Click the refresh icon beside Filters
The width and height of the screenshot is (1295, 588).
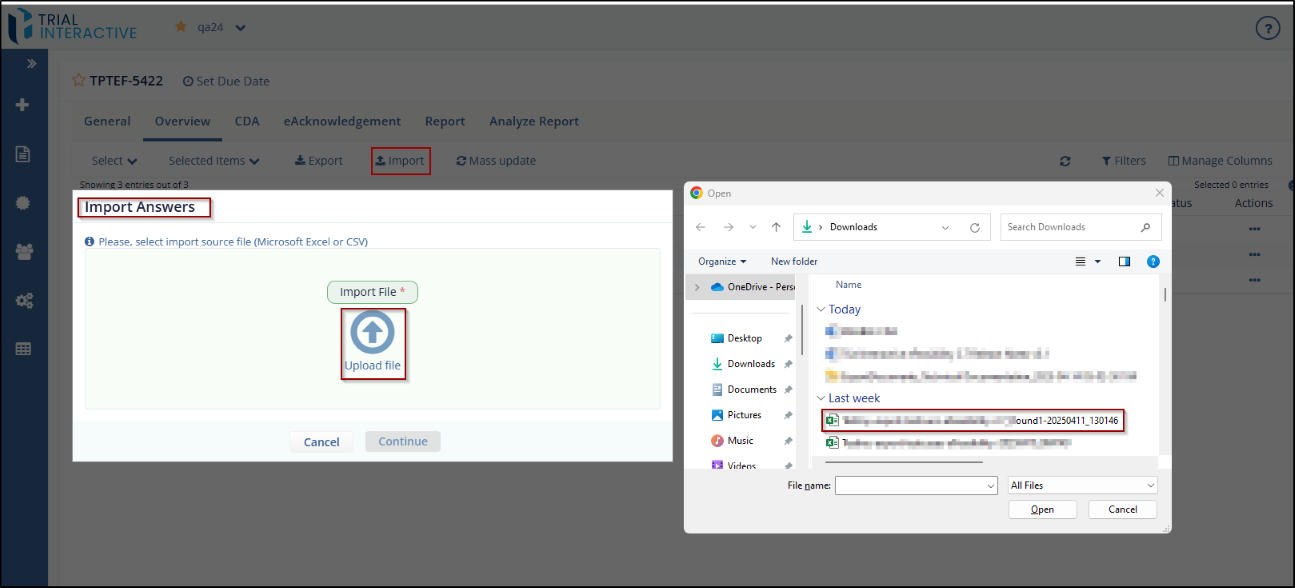click(1065, 161)
